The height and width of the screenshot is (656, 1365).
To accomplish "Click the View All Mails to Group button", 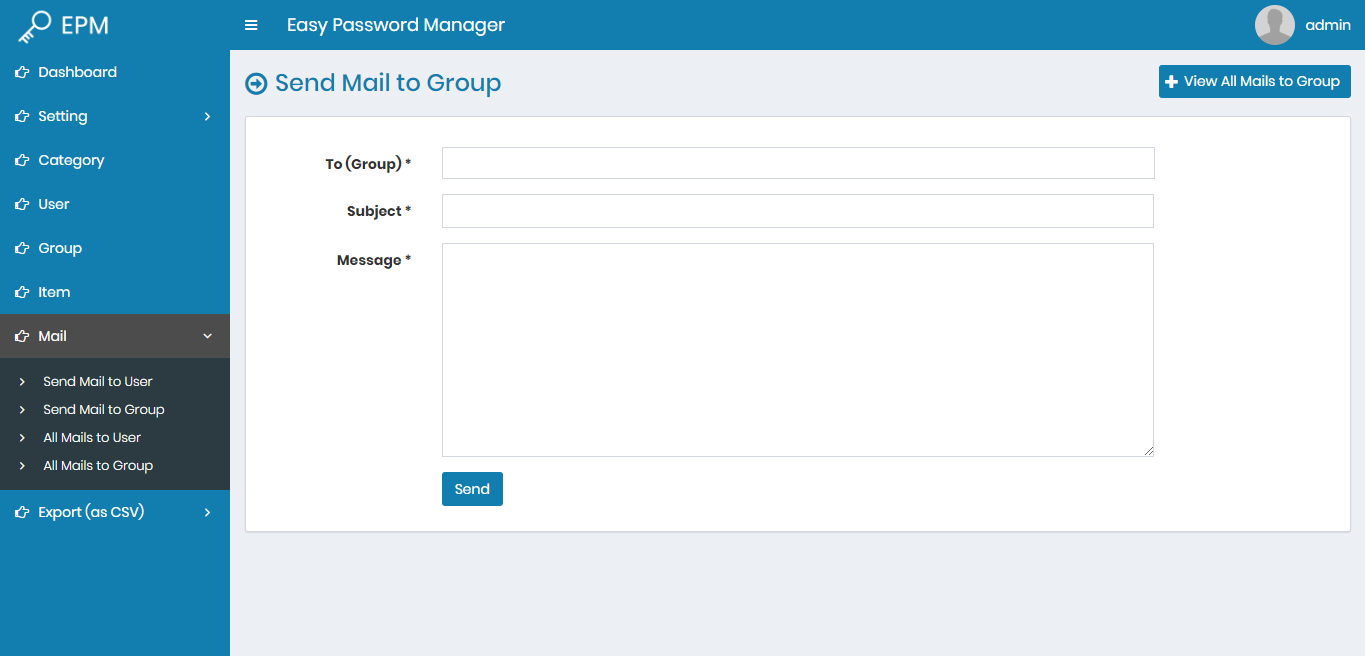I will click(x=1254, y=81).
